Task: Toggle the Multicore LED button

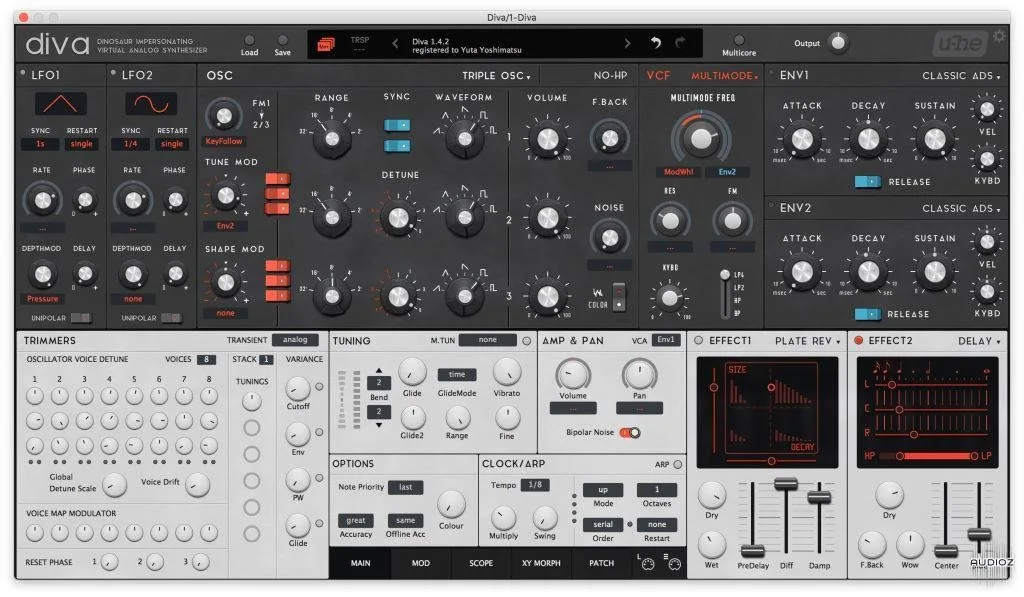Action: [x=739, y=40]
